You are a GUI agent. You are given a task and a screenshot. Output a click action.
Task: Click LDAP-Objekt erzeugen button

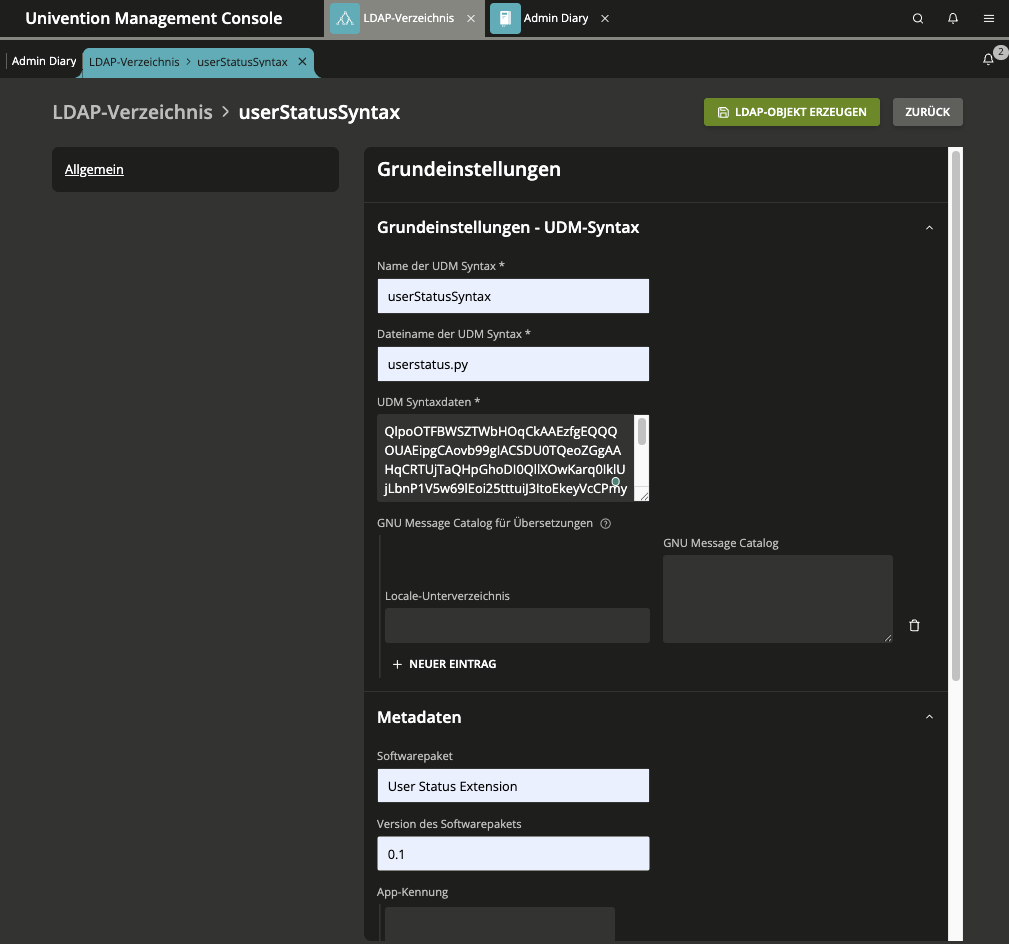(792, 112)
